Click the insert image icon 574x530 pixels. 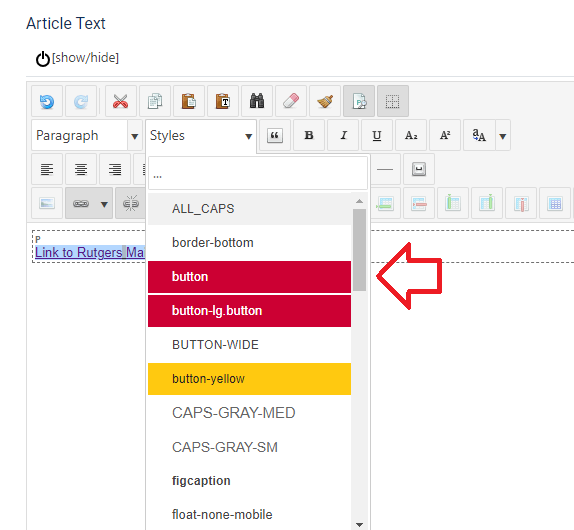47,203
